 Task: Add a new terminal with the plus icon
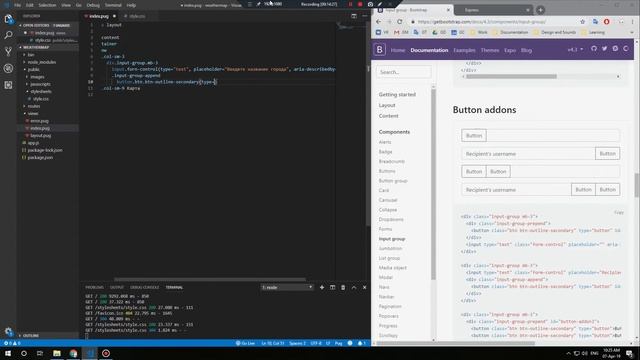[322, 287]
